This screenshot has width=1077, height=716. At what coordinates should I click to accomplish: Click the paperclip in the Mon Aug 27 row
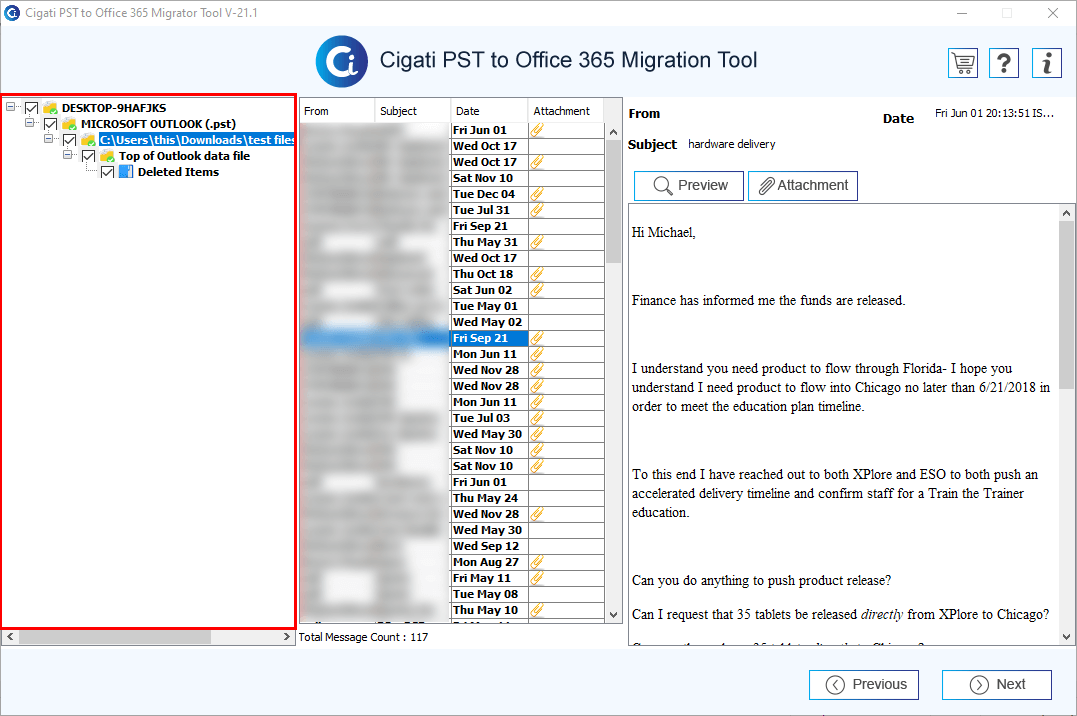[537, 562]
